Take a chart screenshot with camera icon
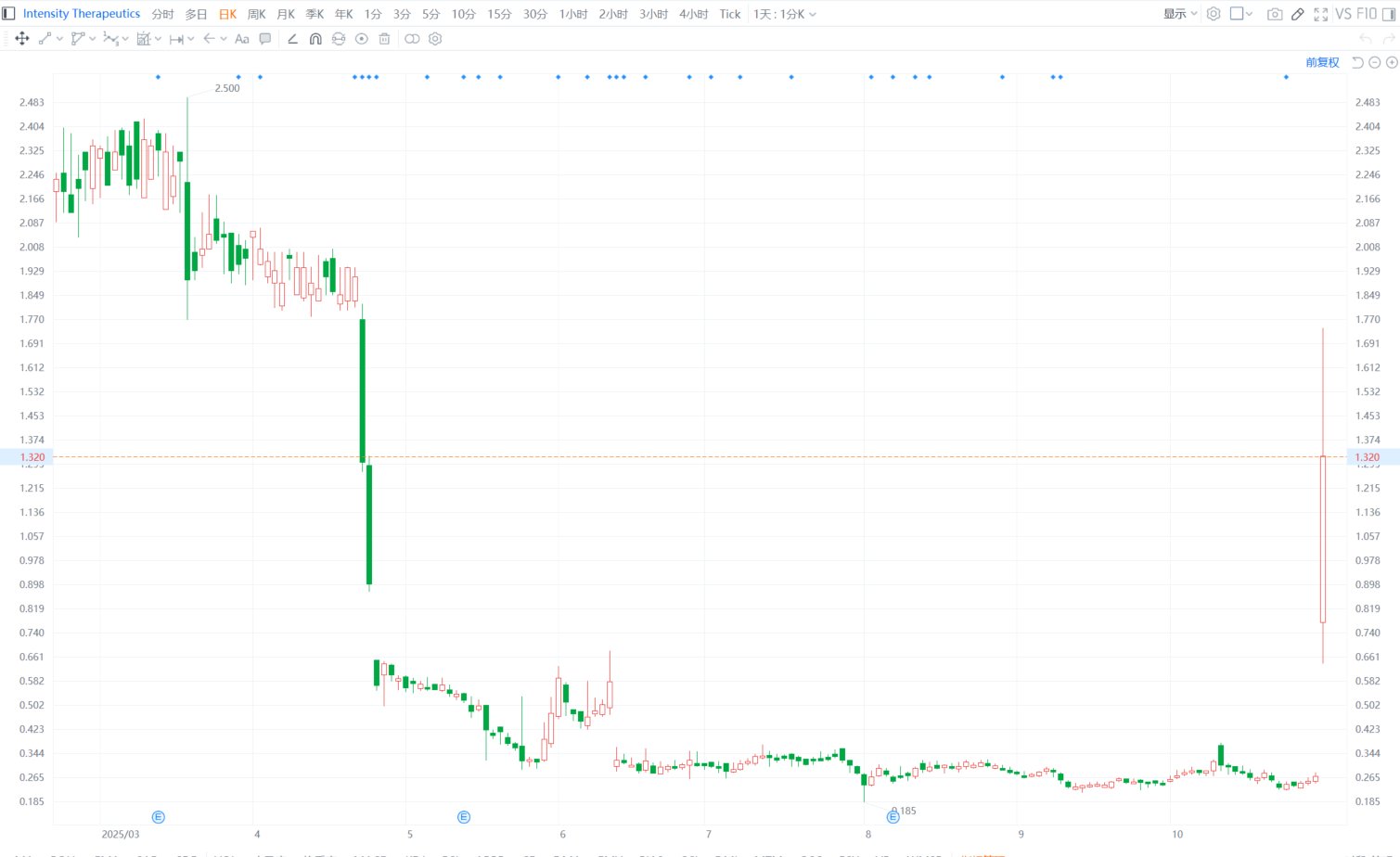 [1275, 14]
